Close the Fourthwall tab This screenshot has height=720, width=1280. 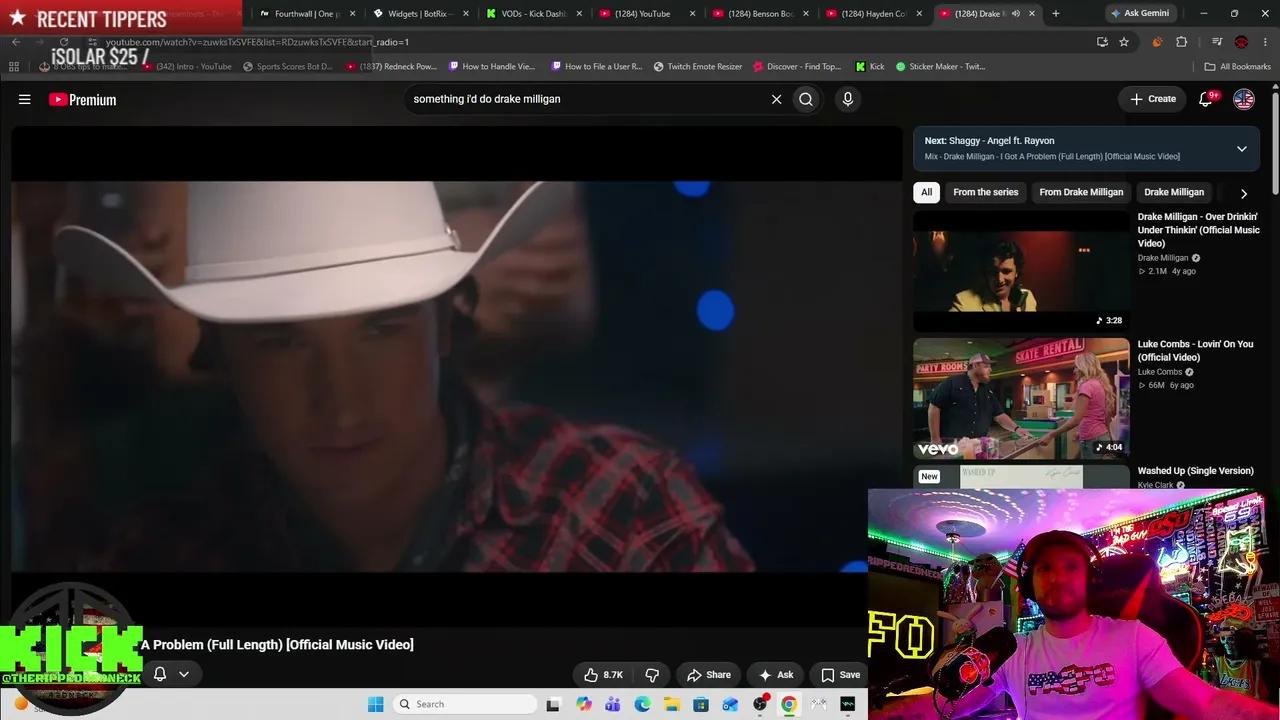click(352, 14)
